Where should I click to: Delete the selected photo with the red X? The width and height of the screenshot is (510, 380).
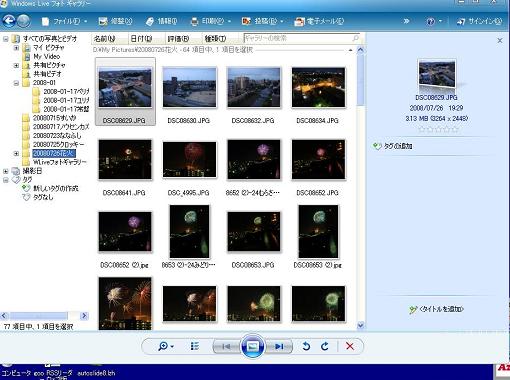coord(350,346)
